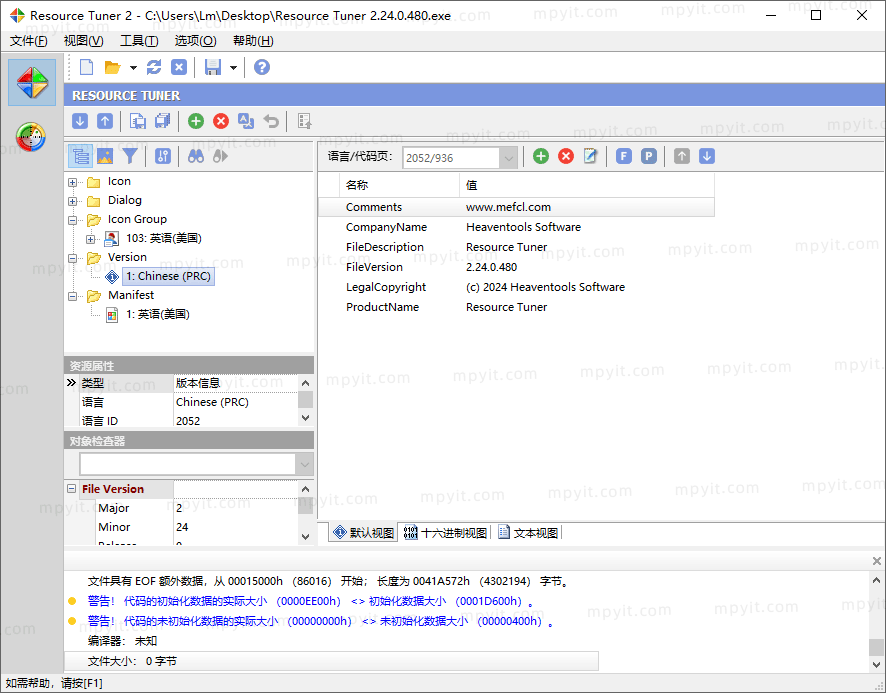Collapse the Manifest folder in the tree
This screenshot has height=693, width=886.
coord(72,296)
